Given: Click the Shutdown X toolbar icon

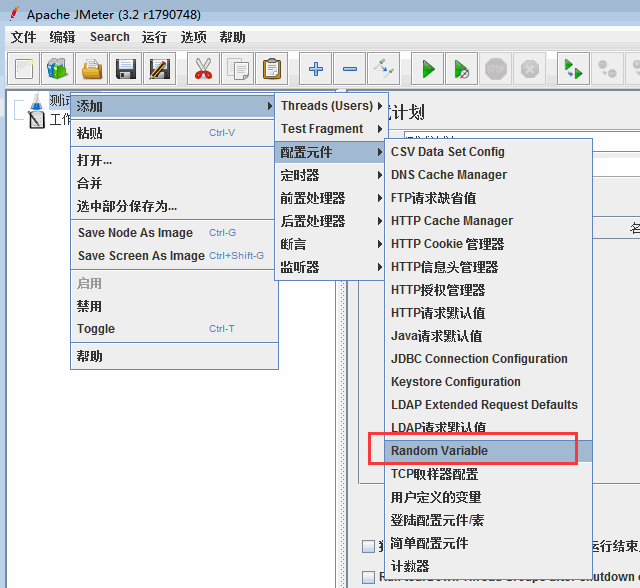Looking at the screenshot, I should (x=529, y=69).
